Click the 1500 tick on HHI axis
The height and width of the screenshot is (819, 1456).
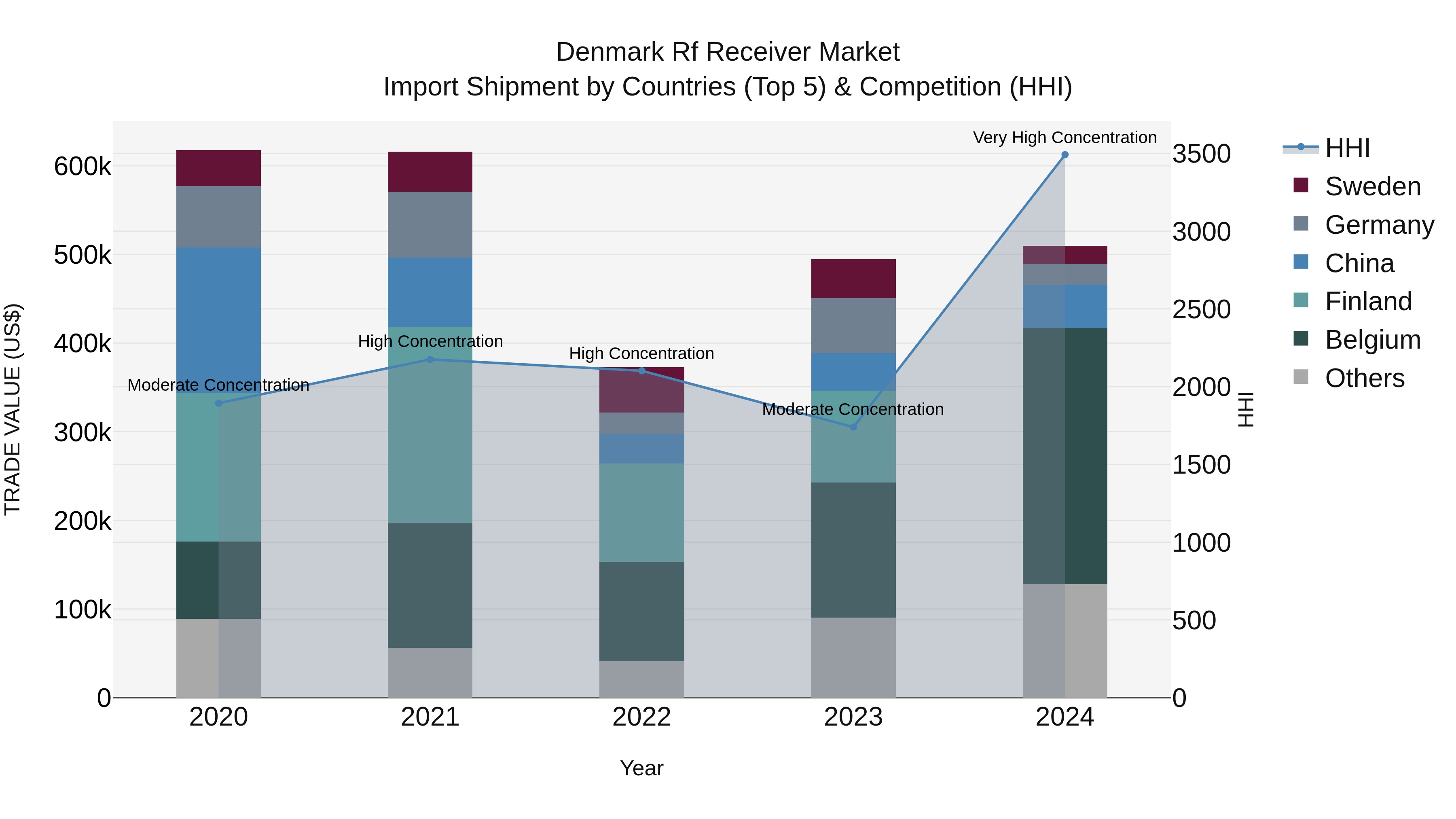click(x=1202, y=465)
